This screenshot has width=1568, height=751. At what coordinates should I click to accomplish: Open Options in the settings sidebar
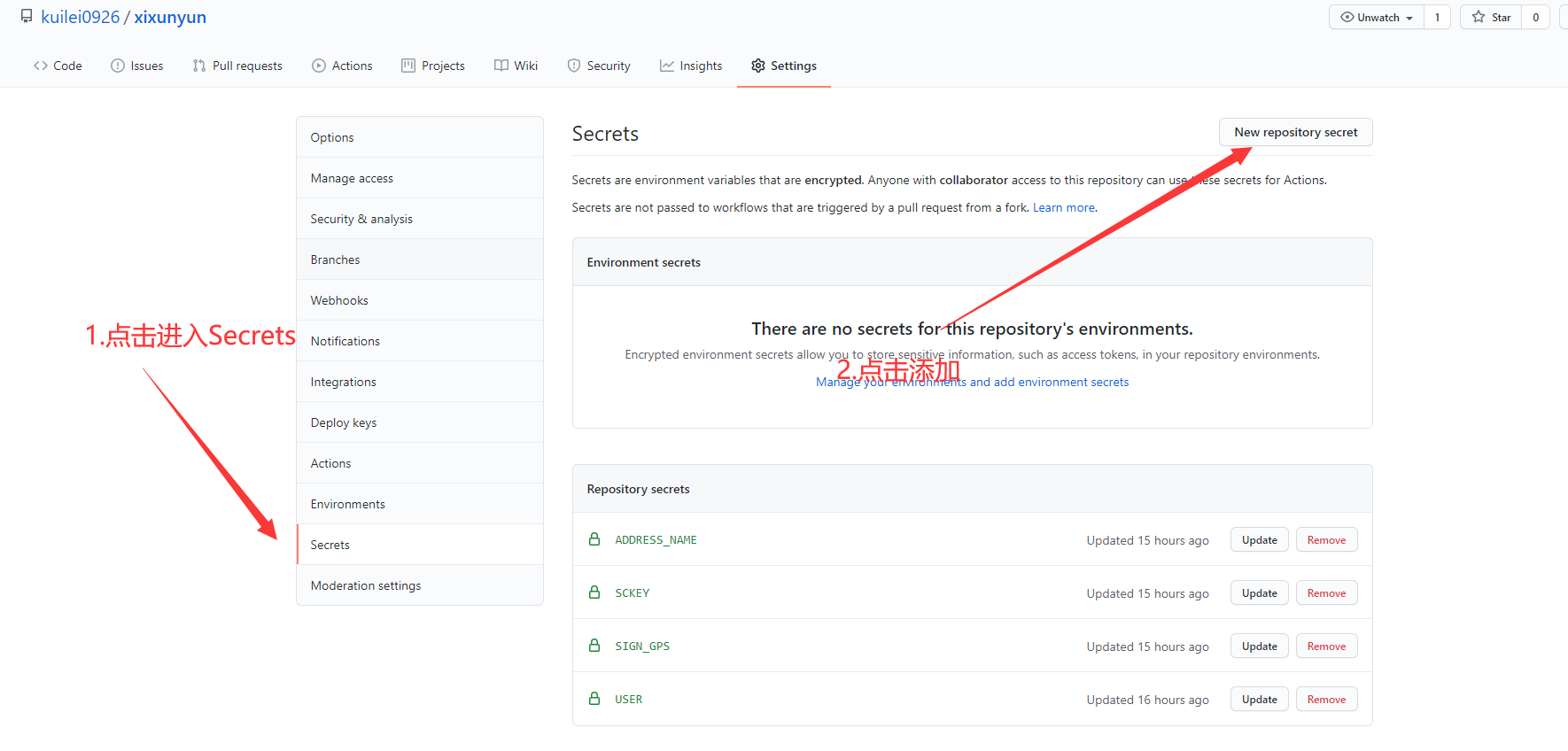coord(420,137)
